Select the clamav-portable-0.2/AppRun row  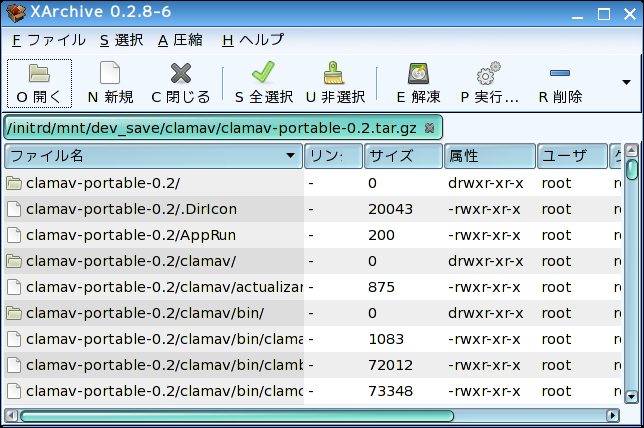(x=313, y=235)
